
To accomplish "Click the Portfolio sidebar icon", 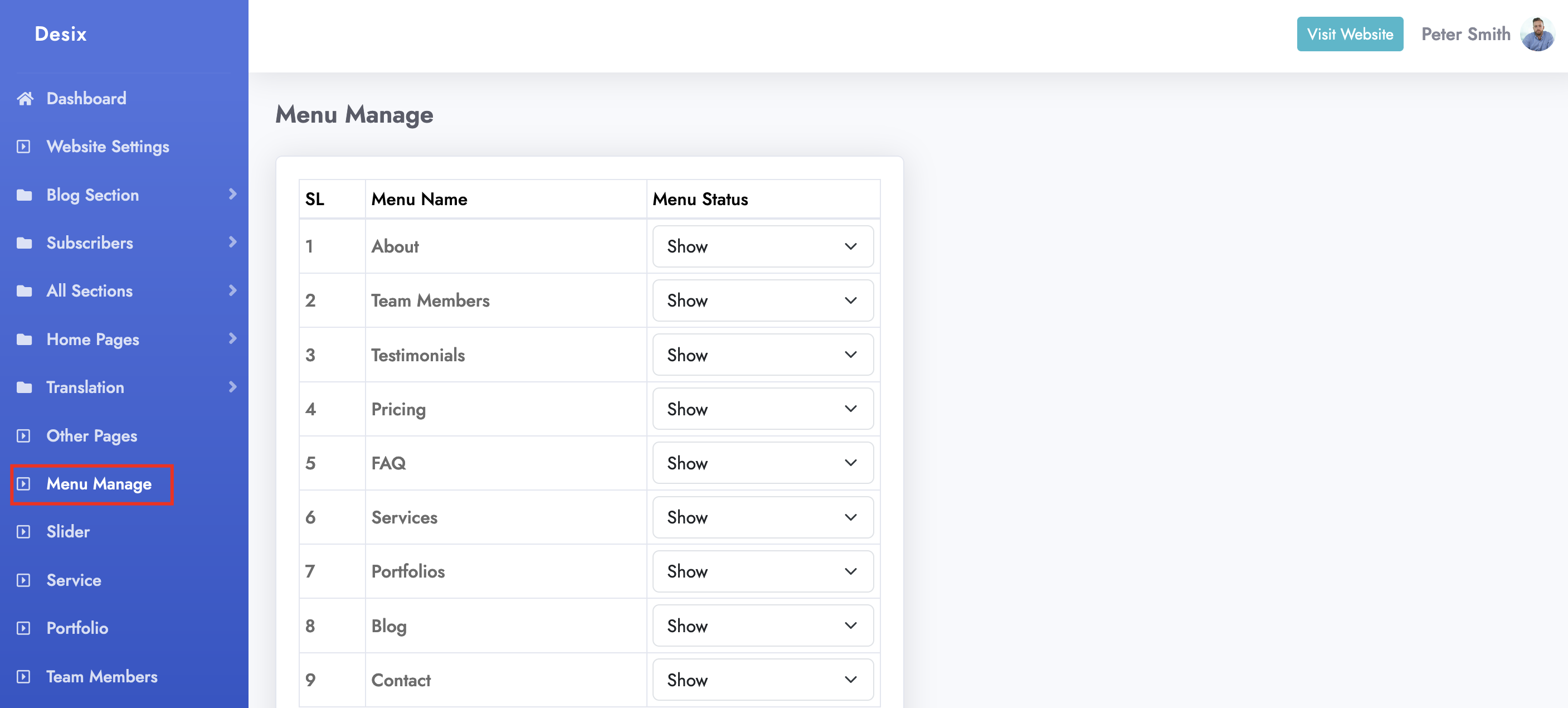I will (x=23, y=628).
